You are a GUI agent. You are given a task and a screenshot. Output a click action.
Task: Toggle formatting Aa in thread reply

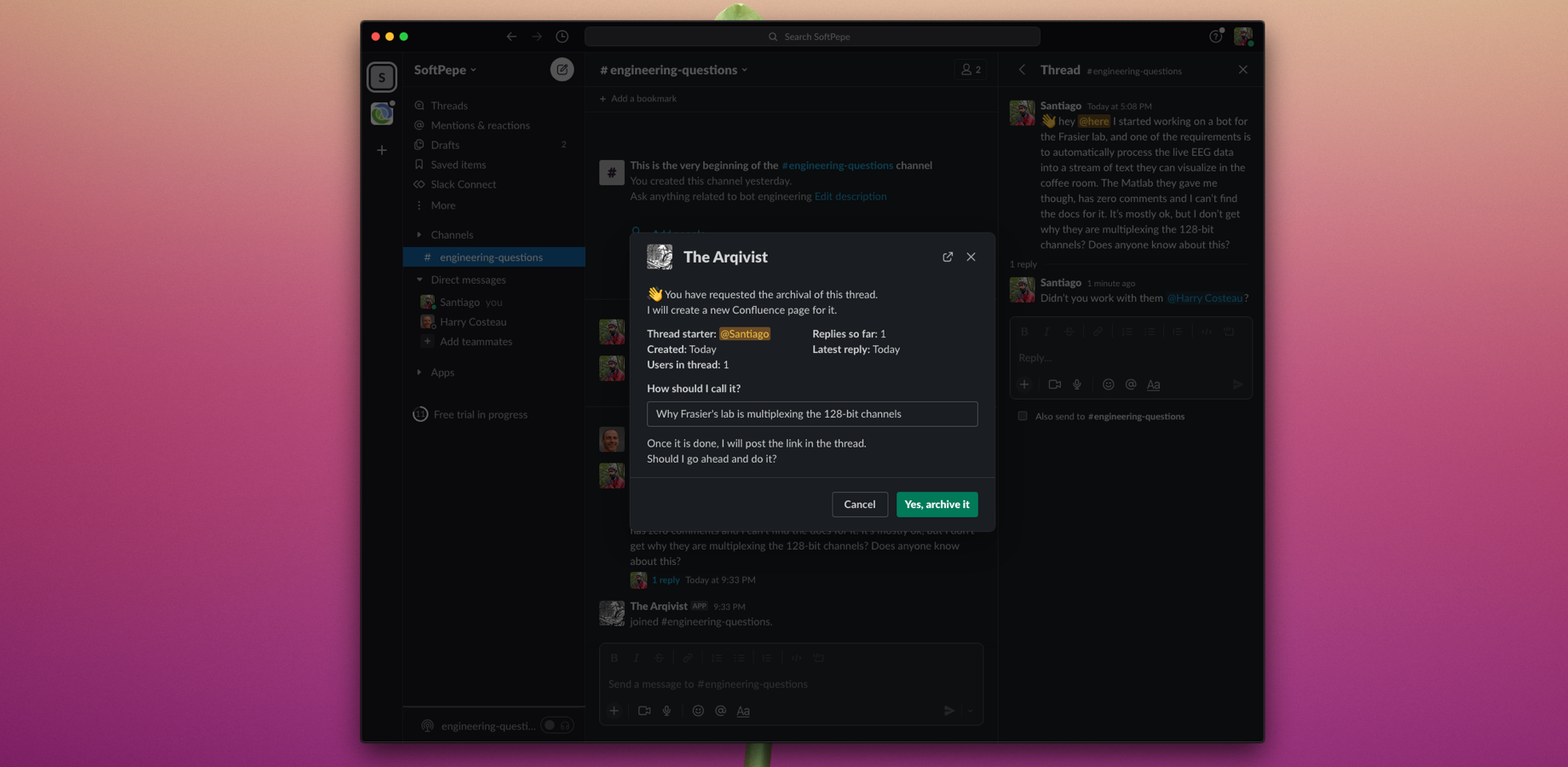(x=1153, y=384)
